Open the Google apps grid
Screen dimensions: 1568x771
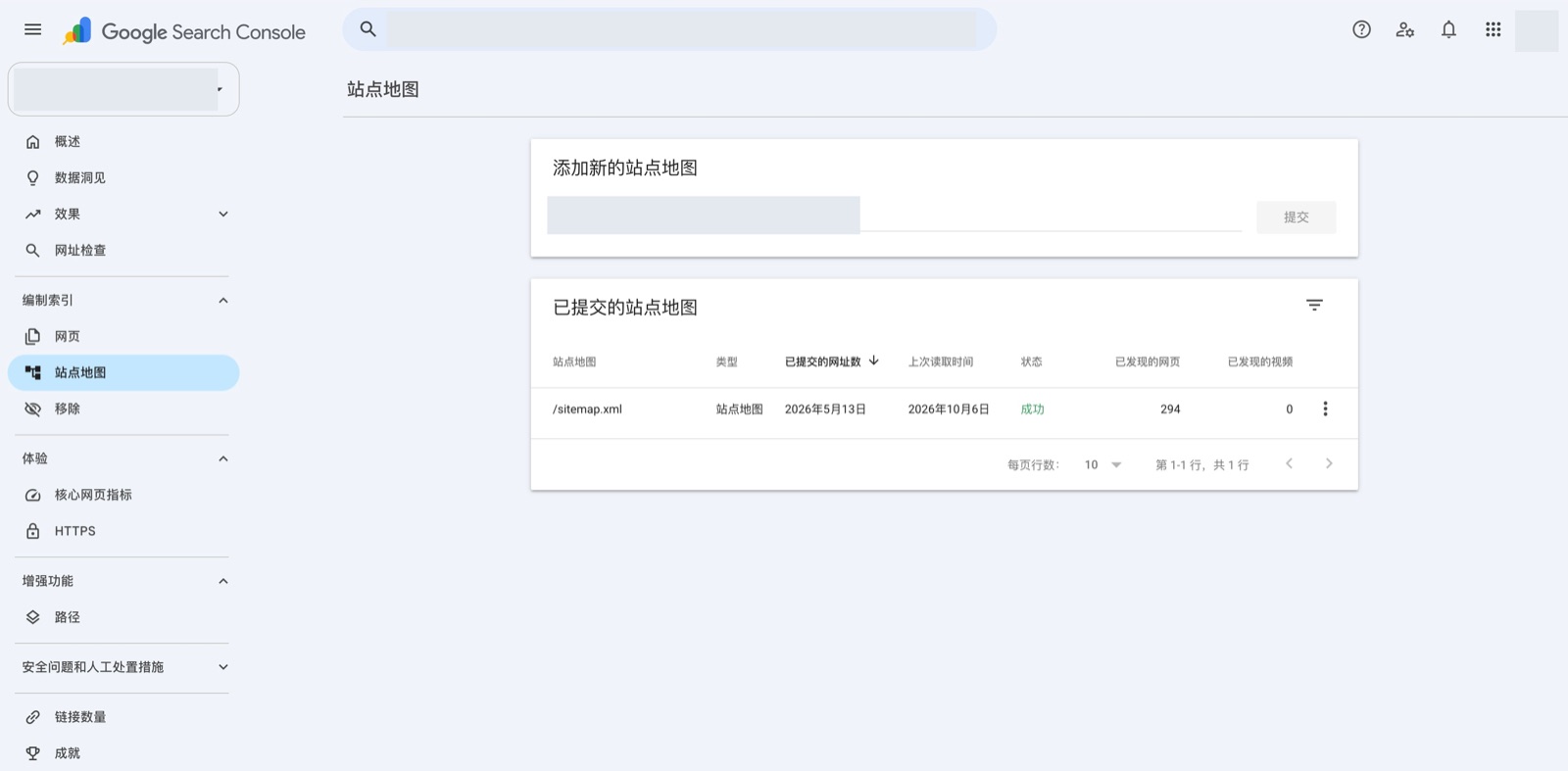pos(1493,29)
